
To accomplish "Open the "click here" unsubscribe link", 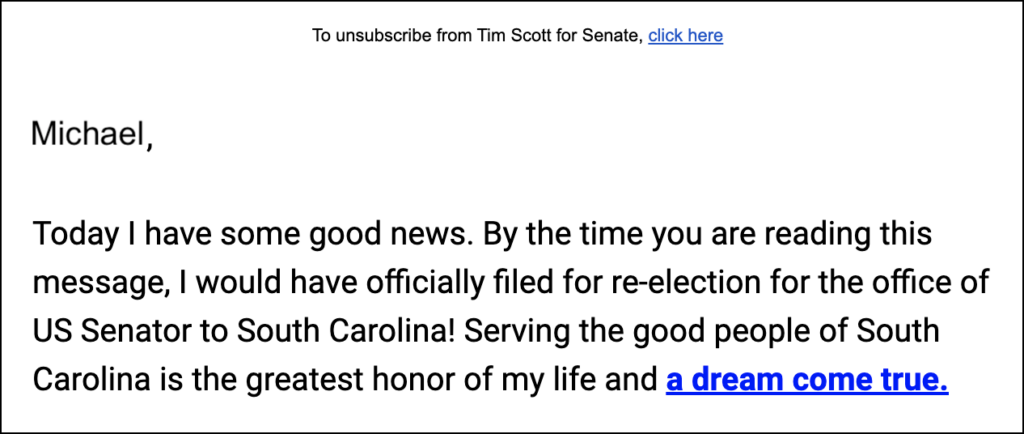I will [x=685, y=35].
